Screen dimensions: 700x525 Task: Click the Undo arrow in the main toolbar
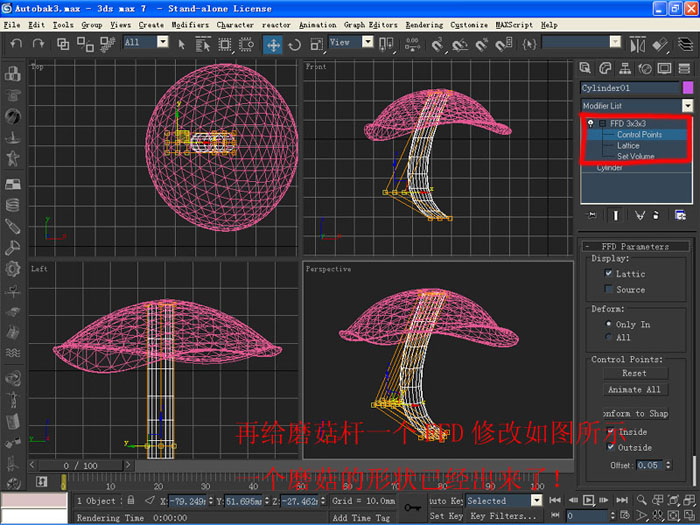click(17, 44)
